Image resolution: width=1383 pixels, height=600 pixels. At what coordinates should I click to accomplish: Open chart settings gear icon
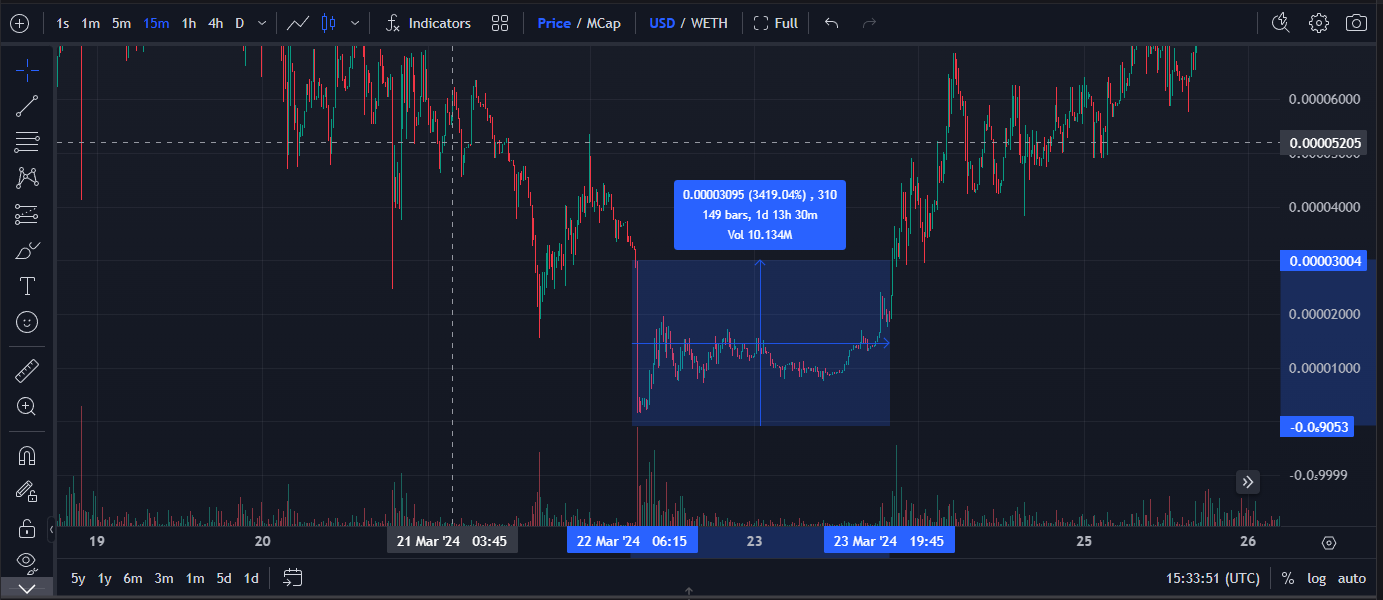pyautogui.click(x=1319, y=23)
